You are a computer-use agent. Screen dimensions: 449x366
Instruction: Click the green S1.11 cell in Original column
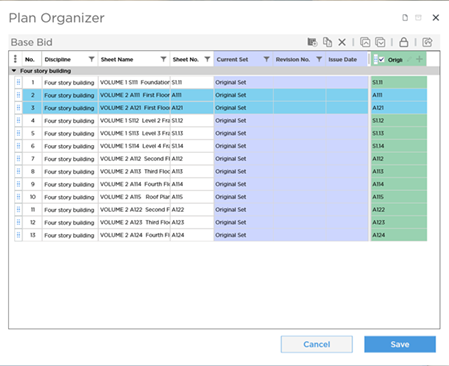click(x=399, y=82)
